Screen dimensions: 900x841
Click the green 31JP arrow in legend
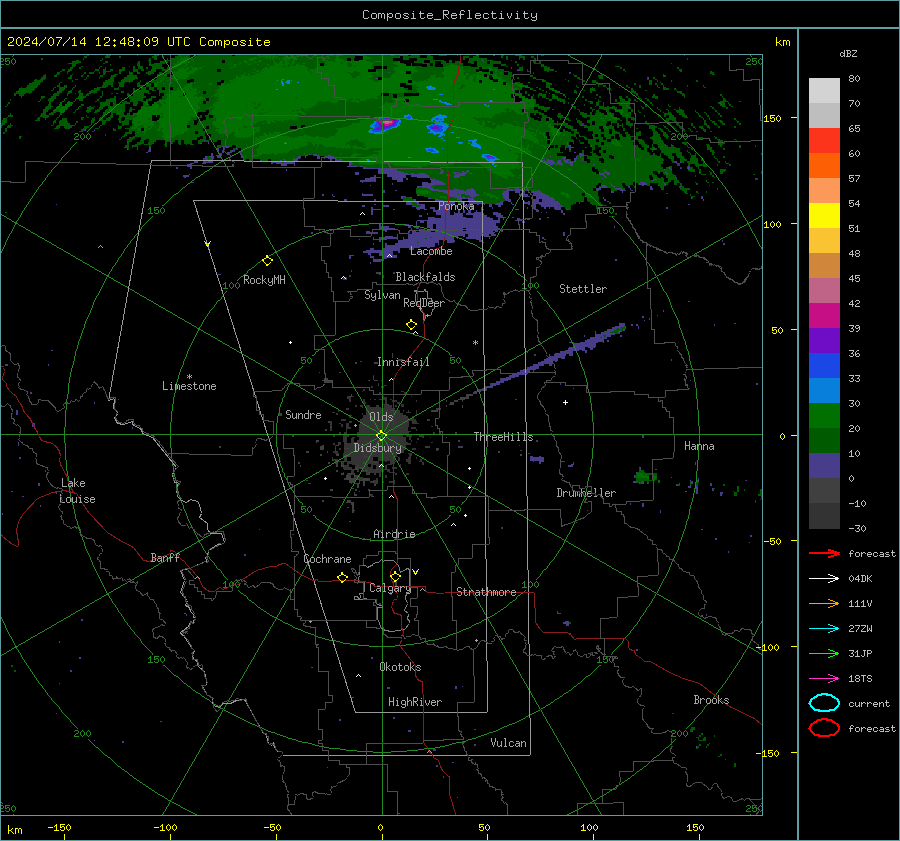pyautogui.click(x=825, y=653)
